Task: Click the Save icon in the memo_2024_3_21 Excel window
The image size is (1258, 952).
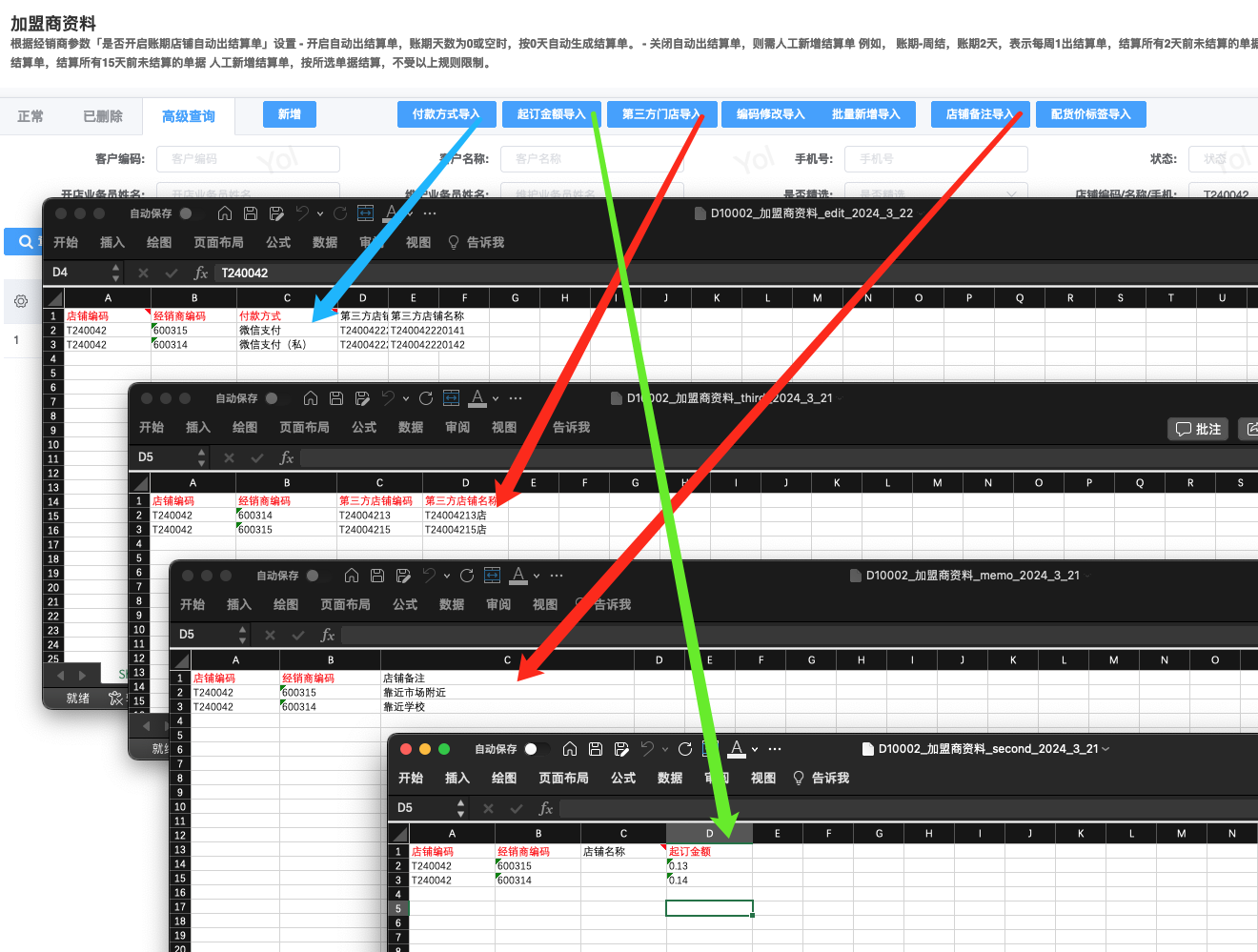Action: click(377, 576)
